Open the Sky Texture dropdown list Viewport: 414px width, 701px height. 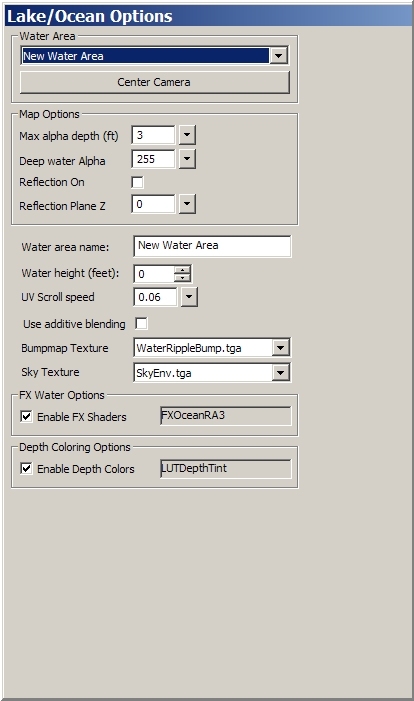click(281, 372)
